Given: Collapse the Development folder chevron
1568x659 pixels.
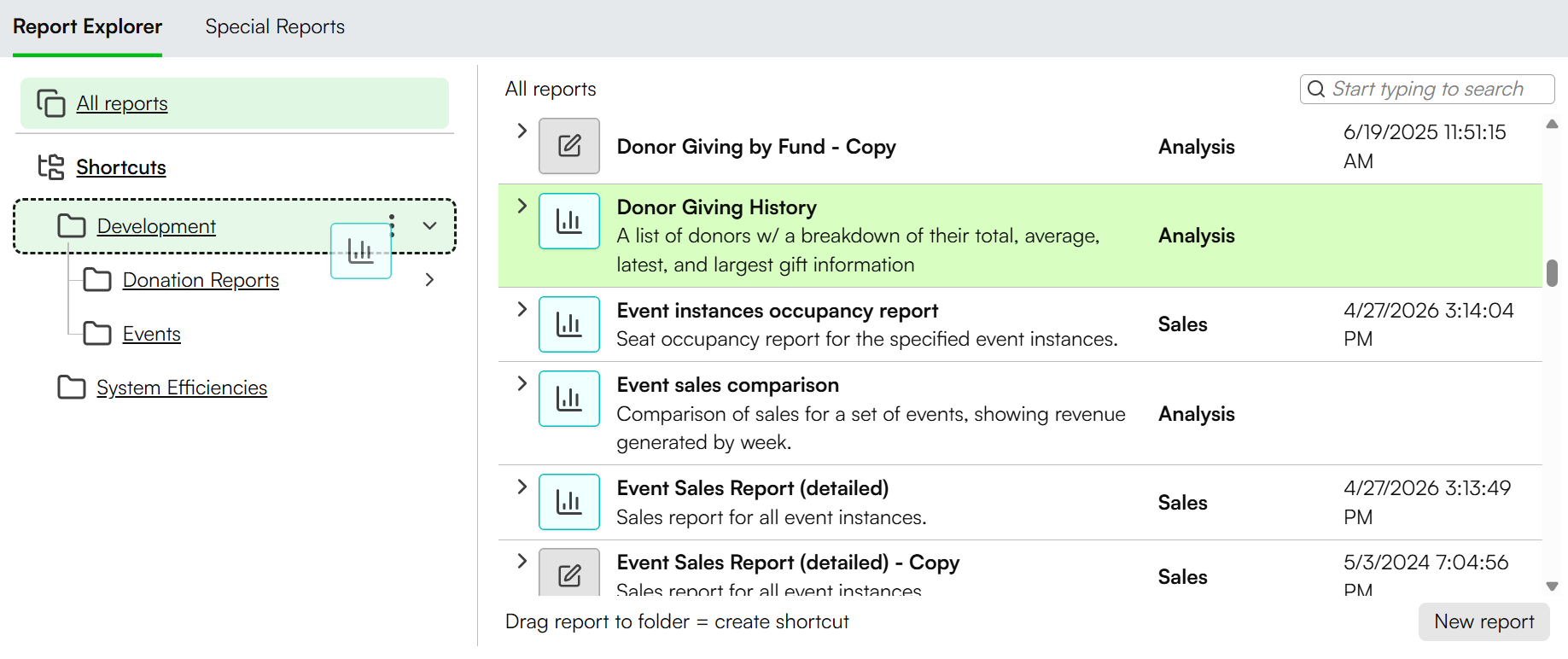Looking at the screenshot, I should 430,226.
